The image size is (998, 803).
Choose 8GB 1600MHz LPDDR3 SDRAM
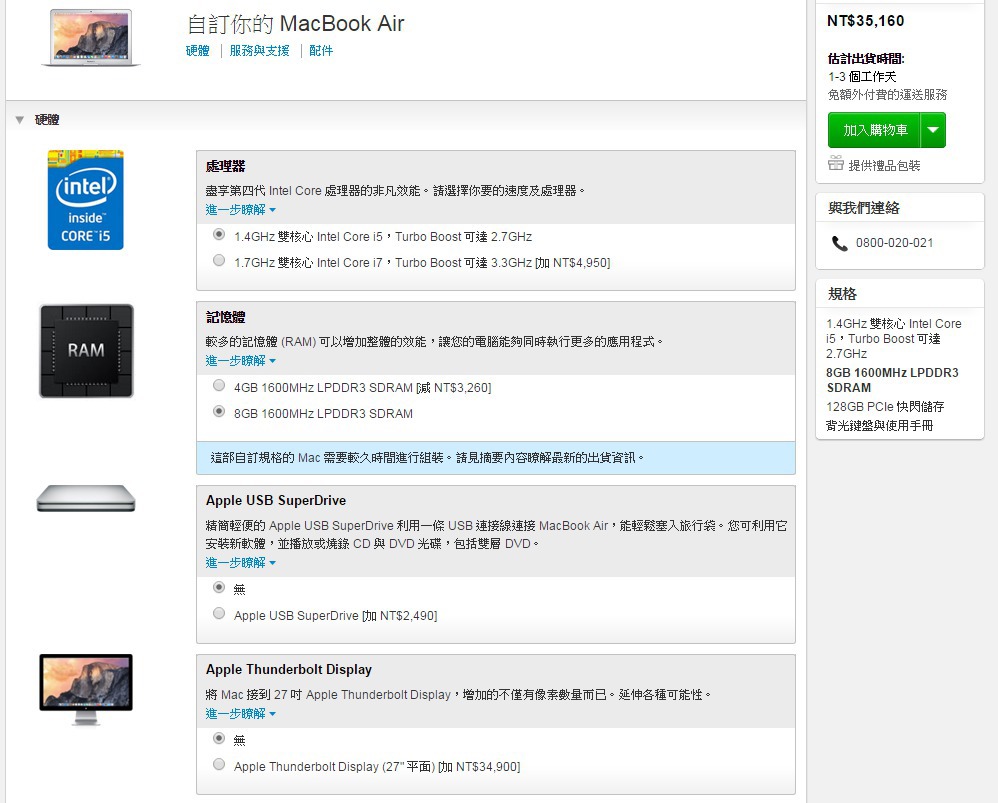tap(219, 412)
